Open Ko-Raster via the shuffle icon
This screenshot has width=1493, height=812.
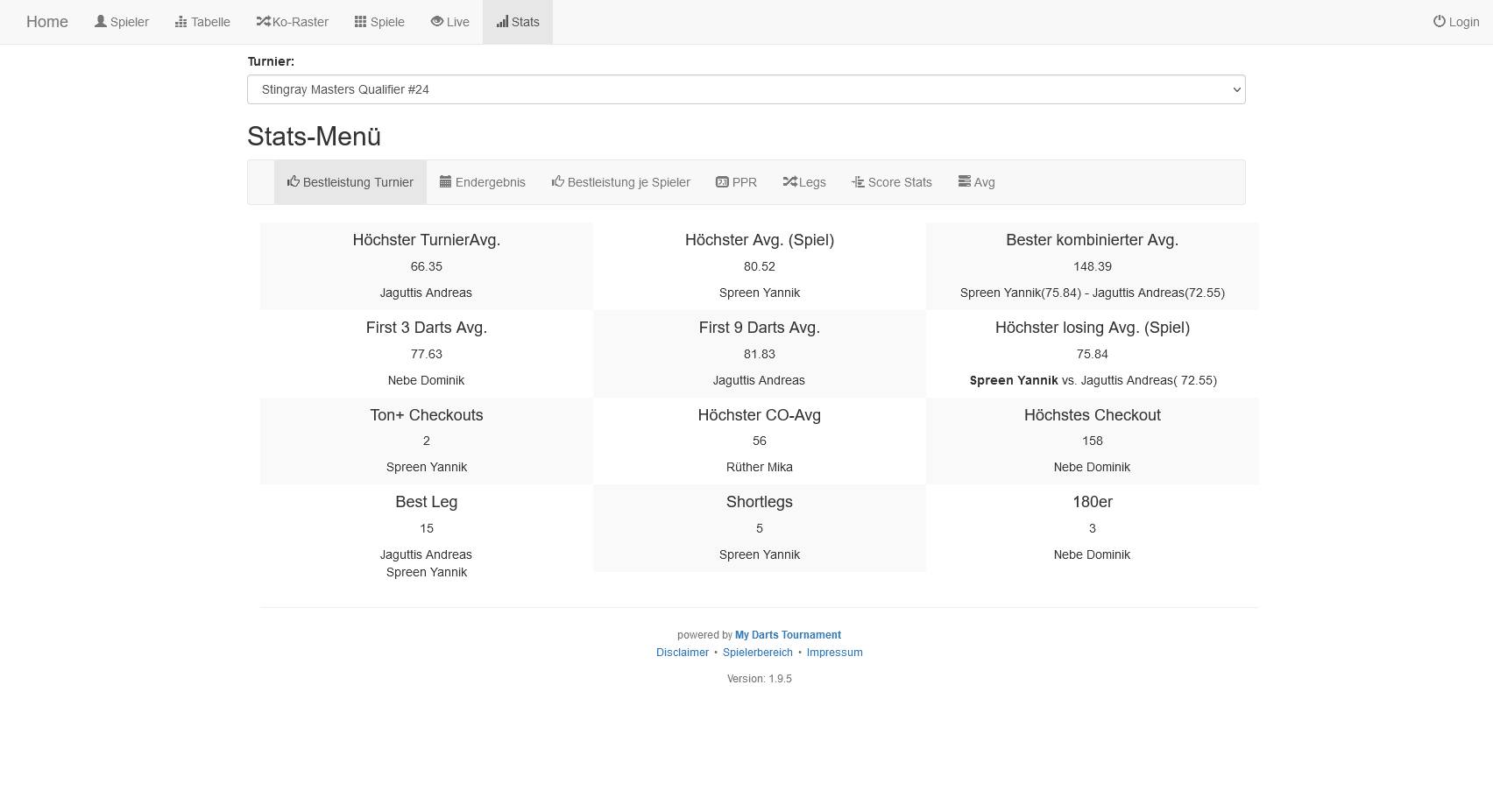coord(263,22)
